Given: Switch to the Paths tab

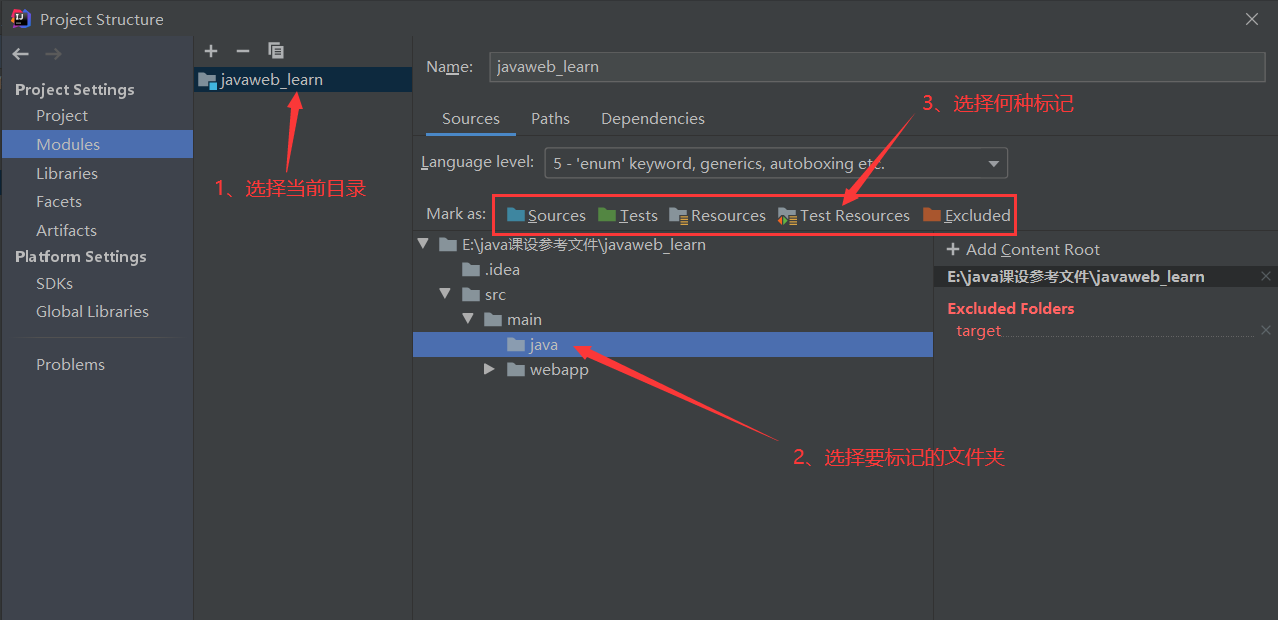Looking at the screenshot, I should (x=550, y=118).
